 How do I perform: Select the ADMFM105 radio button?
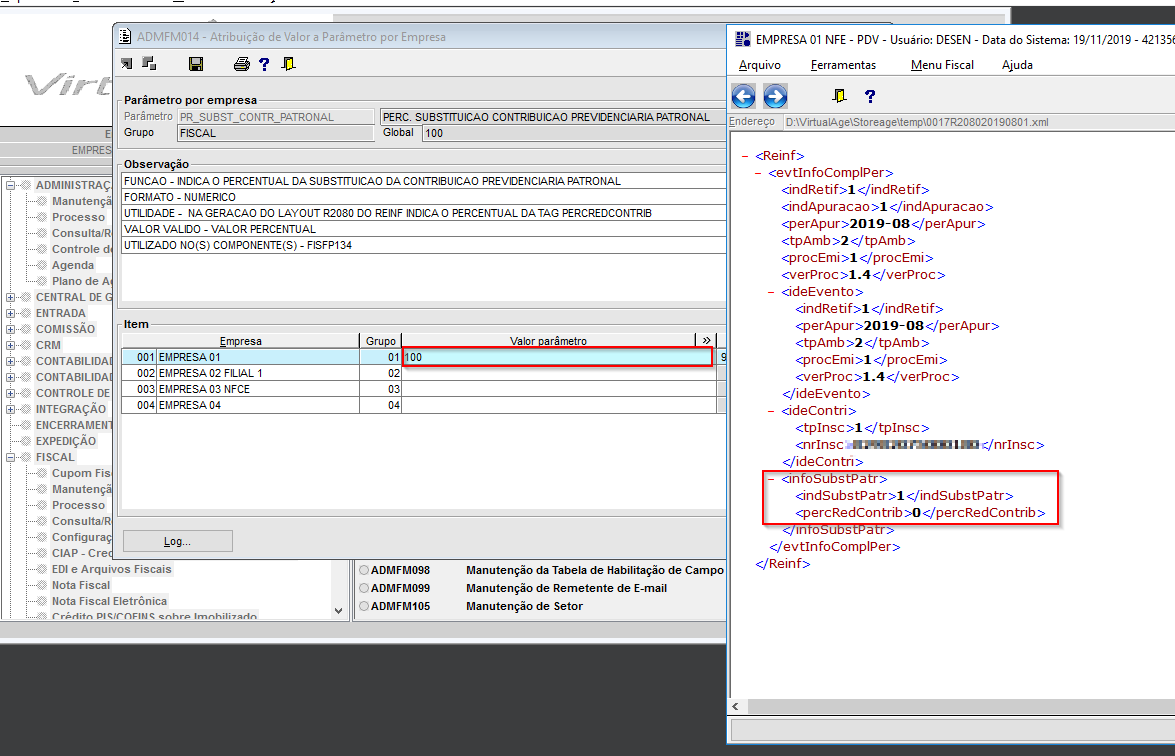point(364,606)
